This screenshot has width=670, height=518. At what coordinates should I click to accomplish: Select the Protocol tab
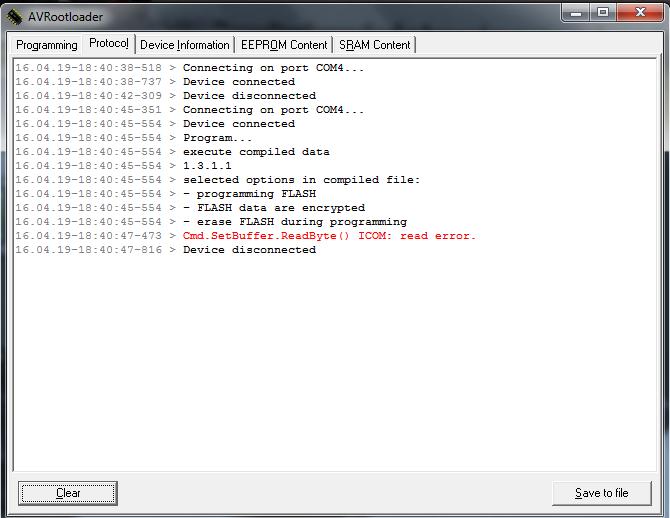coord(109,44)
